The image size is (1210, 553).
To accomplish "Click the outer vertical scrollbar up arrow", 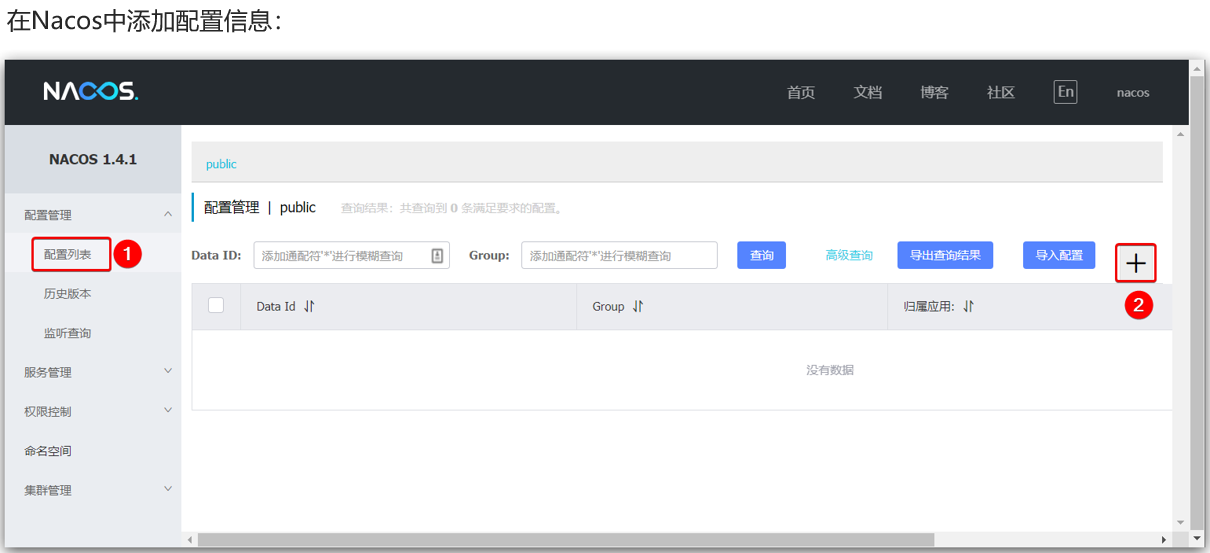I will [x=1197, y=67].
